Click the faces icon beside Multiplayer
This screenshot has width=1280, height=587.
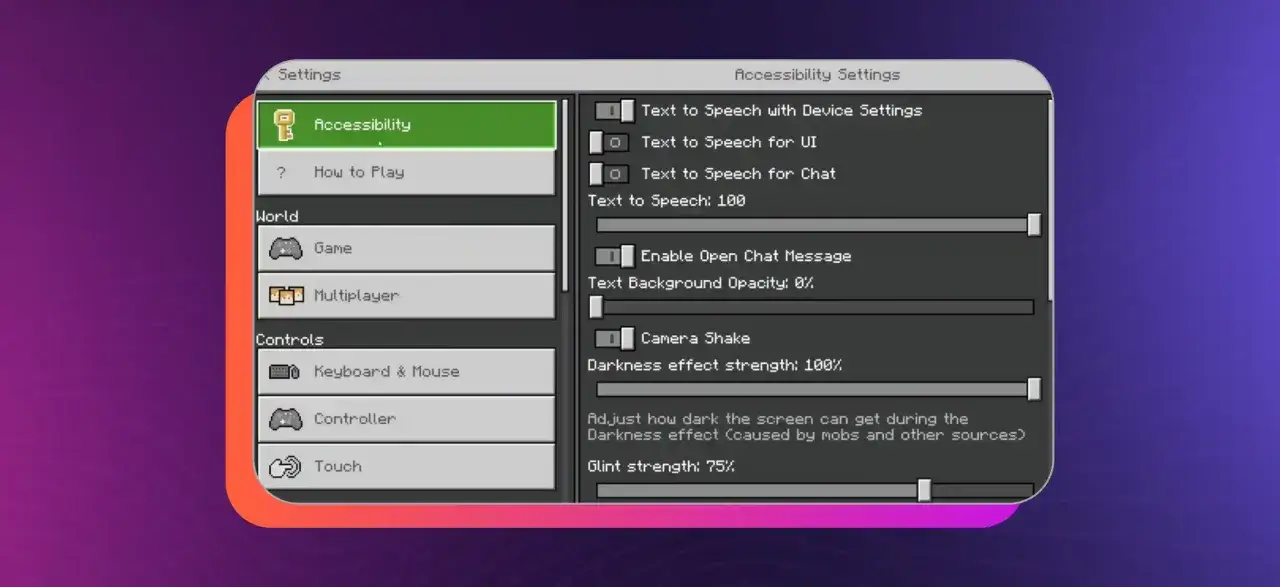pos(286,296)
